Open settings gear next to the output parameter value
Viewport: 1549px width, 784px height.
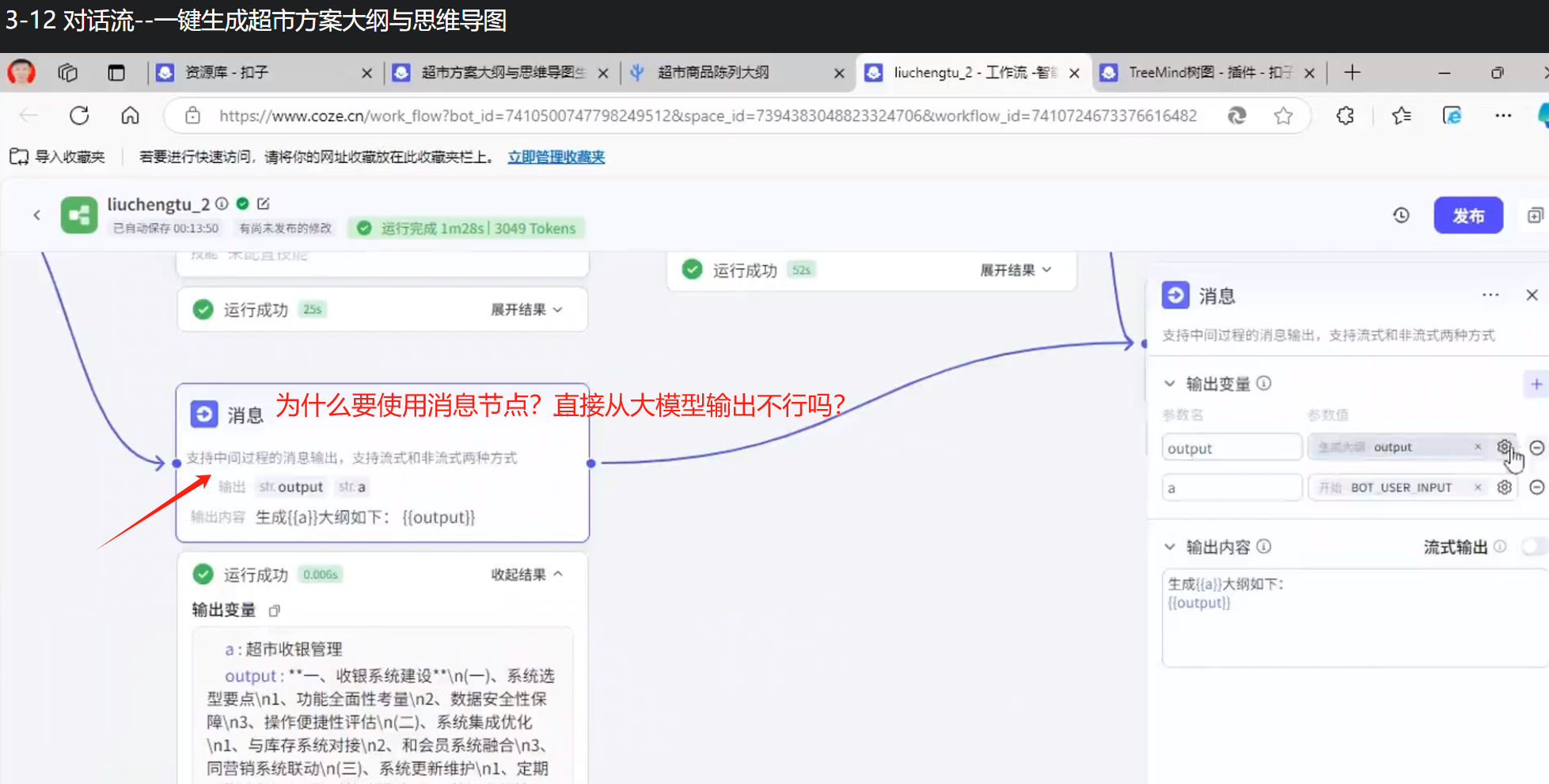coord(1505,447)
